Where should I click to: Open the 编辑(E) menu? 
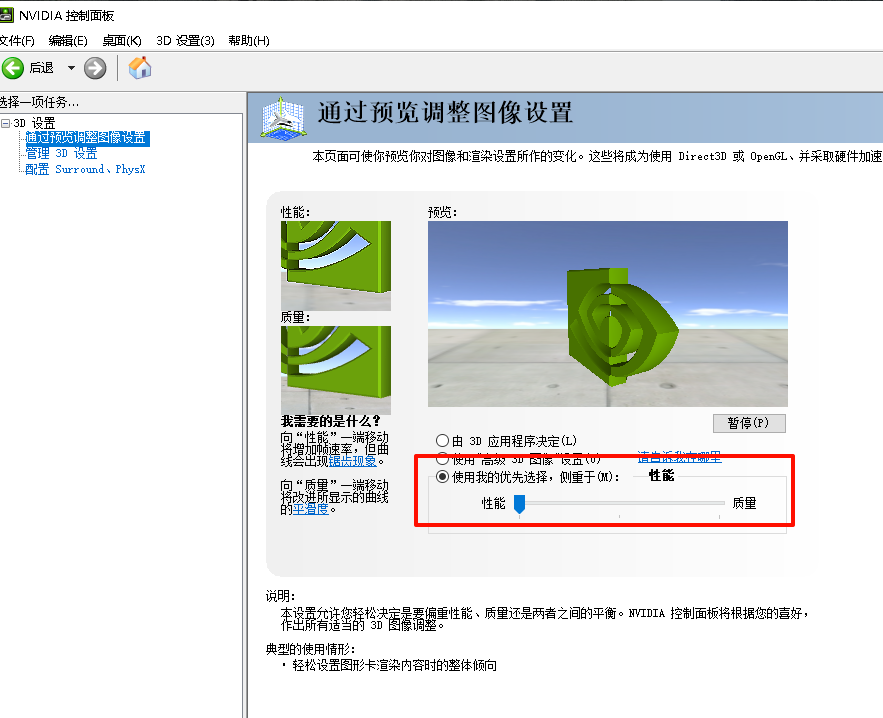68,41
